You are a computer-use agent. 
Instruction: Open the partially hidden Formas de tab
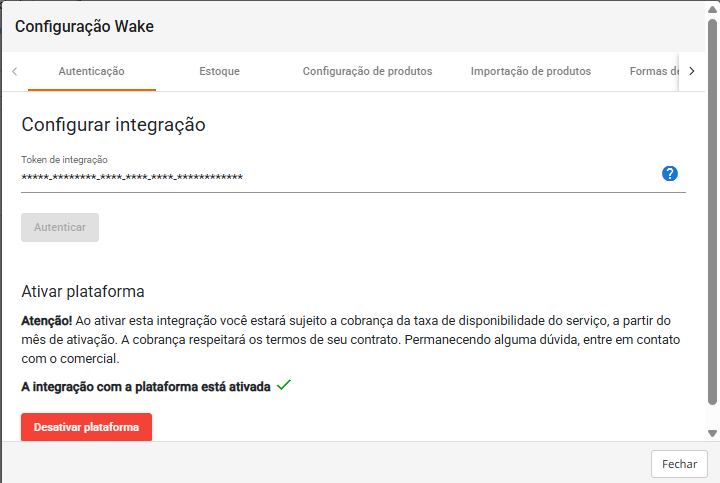coord(654,71)
